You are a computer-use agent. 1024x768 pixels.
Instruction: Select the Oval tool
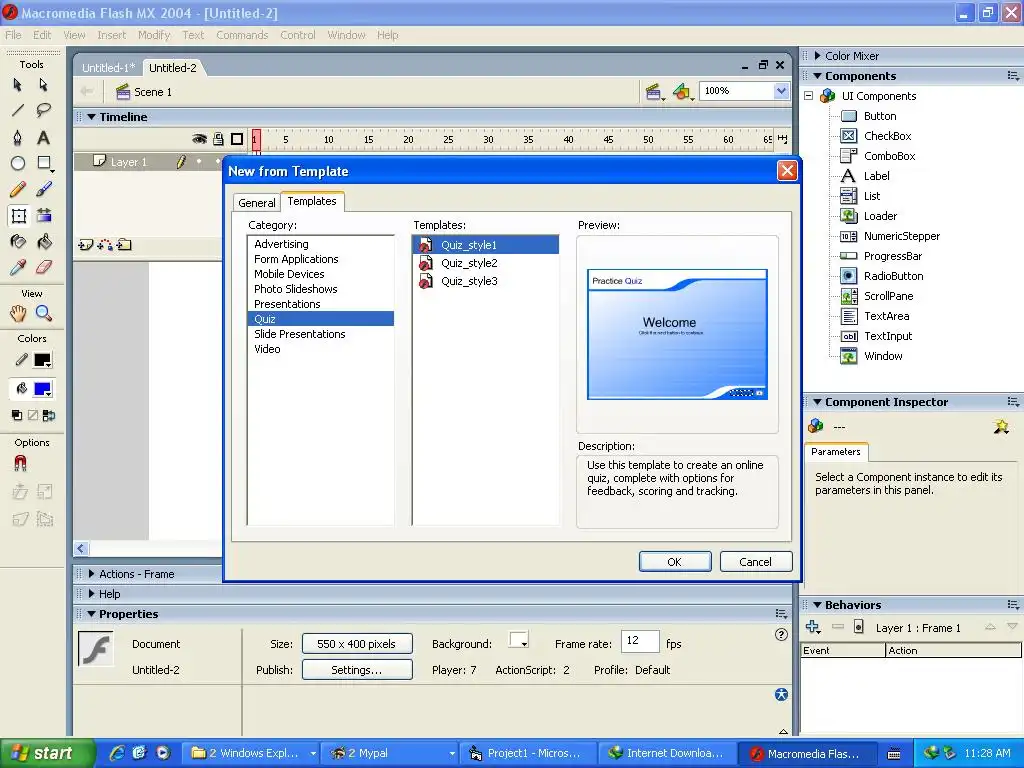[x=18, y=163]
